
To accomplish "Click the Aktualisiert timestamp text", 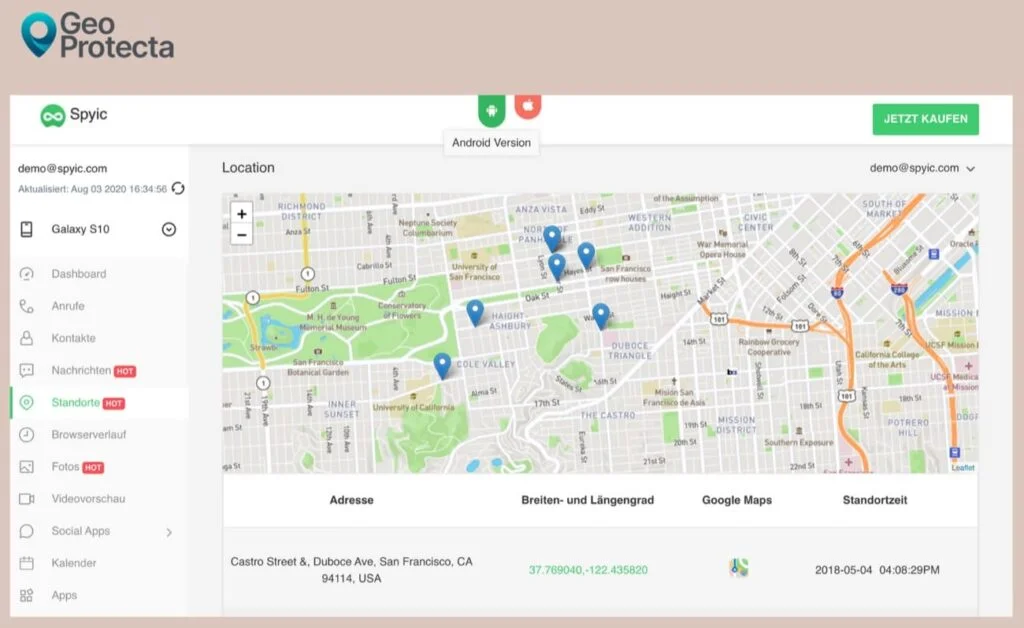I will [92, 189].
